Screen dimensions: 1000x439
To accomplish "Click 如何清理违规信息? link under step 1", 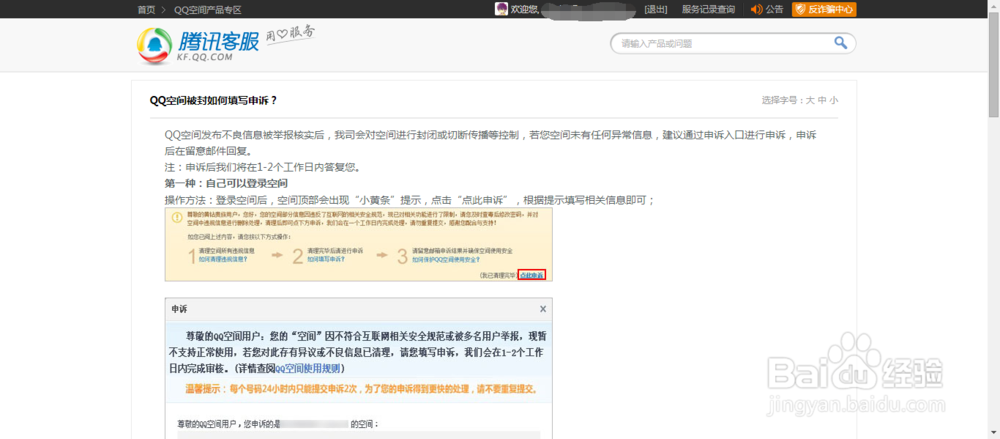I will [223, 260].
